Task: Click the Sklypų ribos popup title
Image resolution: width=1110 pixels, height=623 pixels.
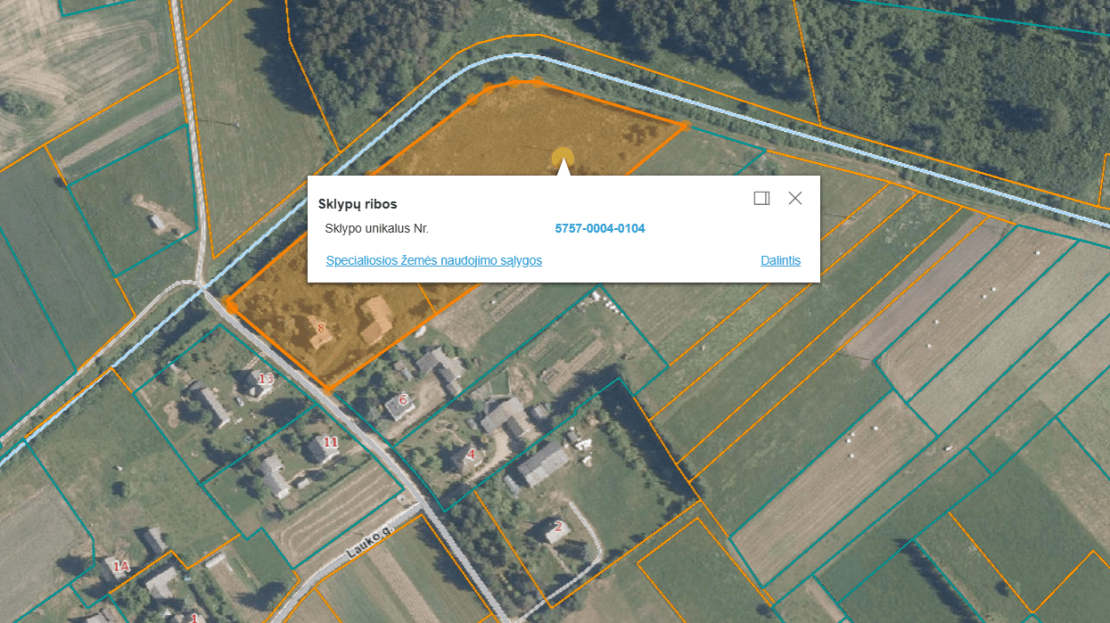Action: click(357, 204)
